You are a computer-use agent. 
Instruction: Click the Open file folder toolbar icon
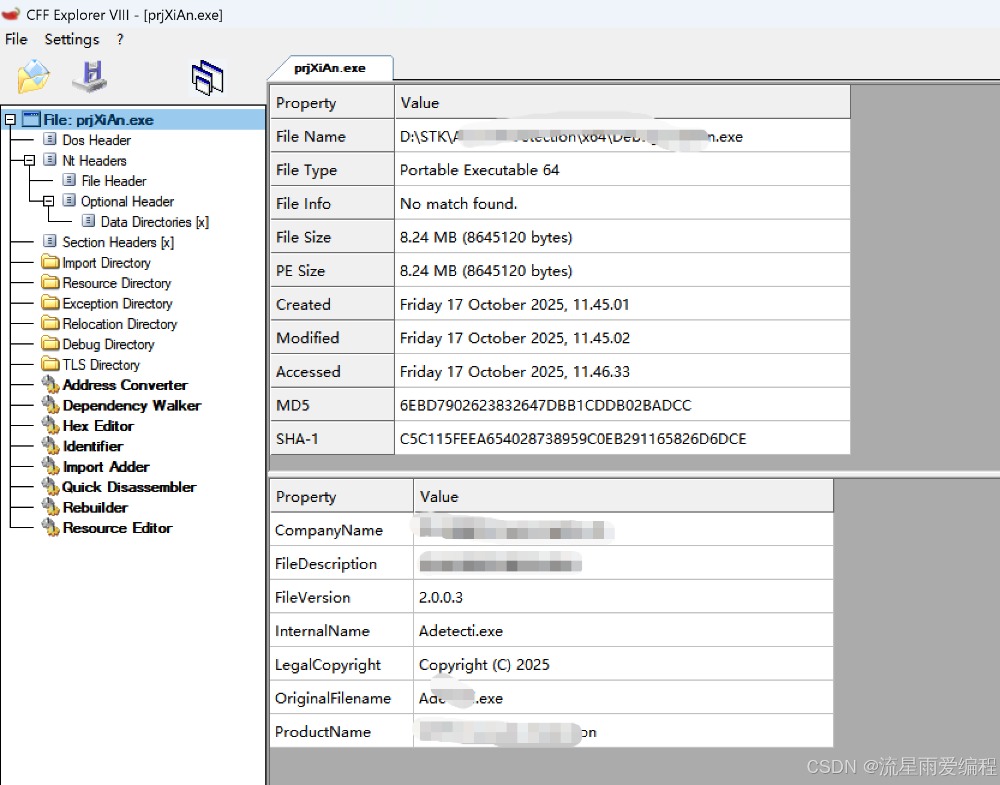point(33,77)
